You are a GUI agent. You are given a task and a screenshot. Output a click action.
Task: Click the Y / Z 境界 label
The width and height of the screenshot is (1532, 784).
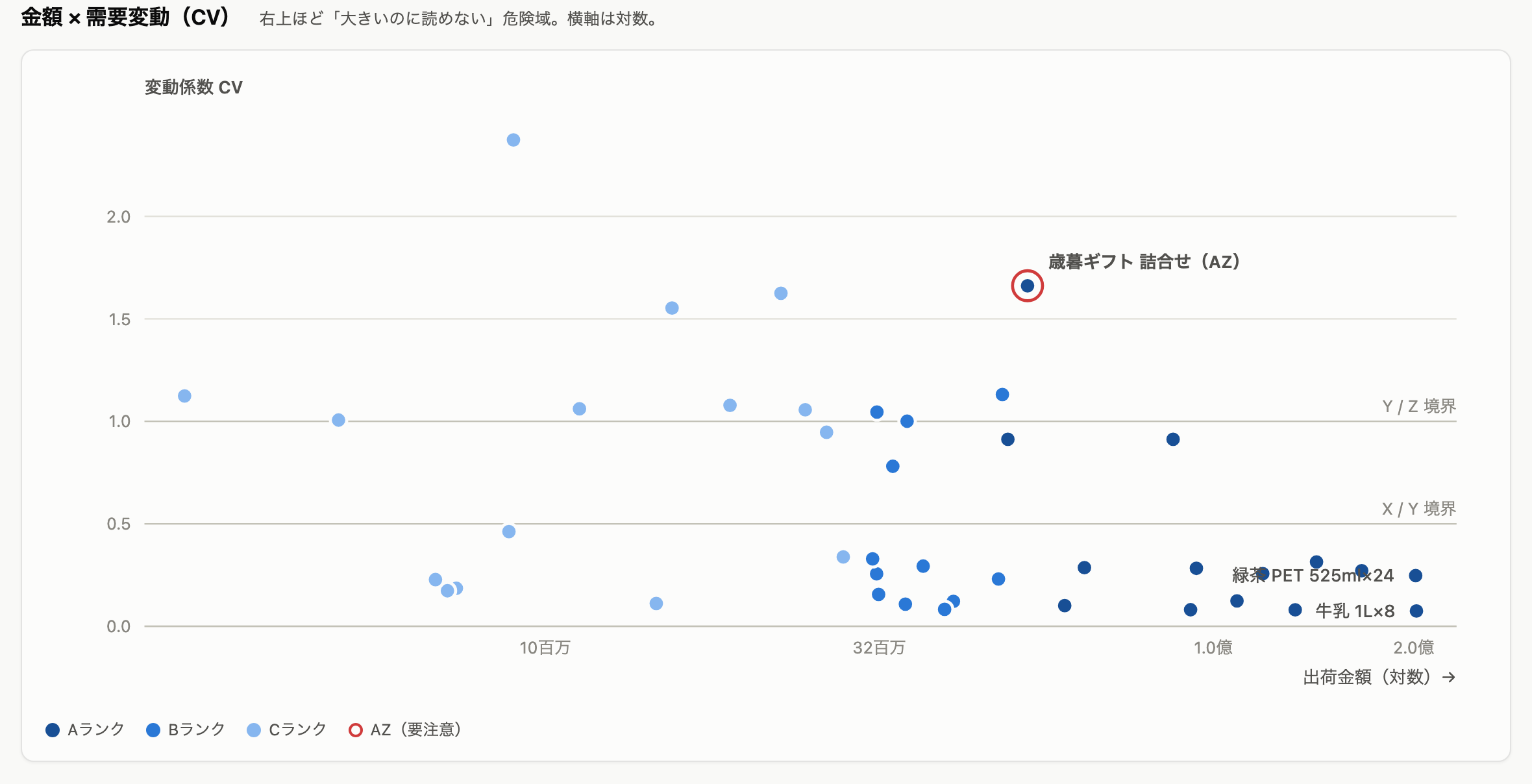coord(1419,406)
